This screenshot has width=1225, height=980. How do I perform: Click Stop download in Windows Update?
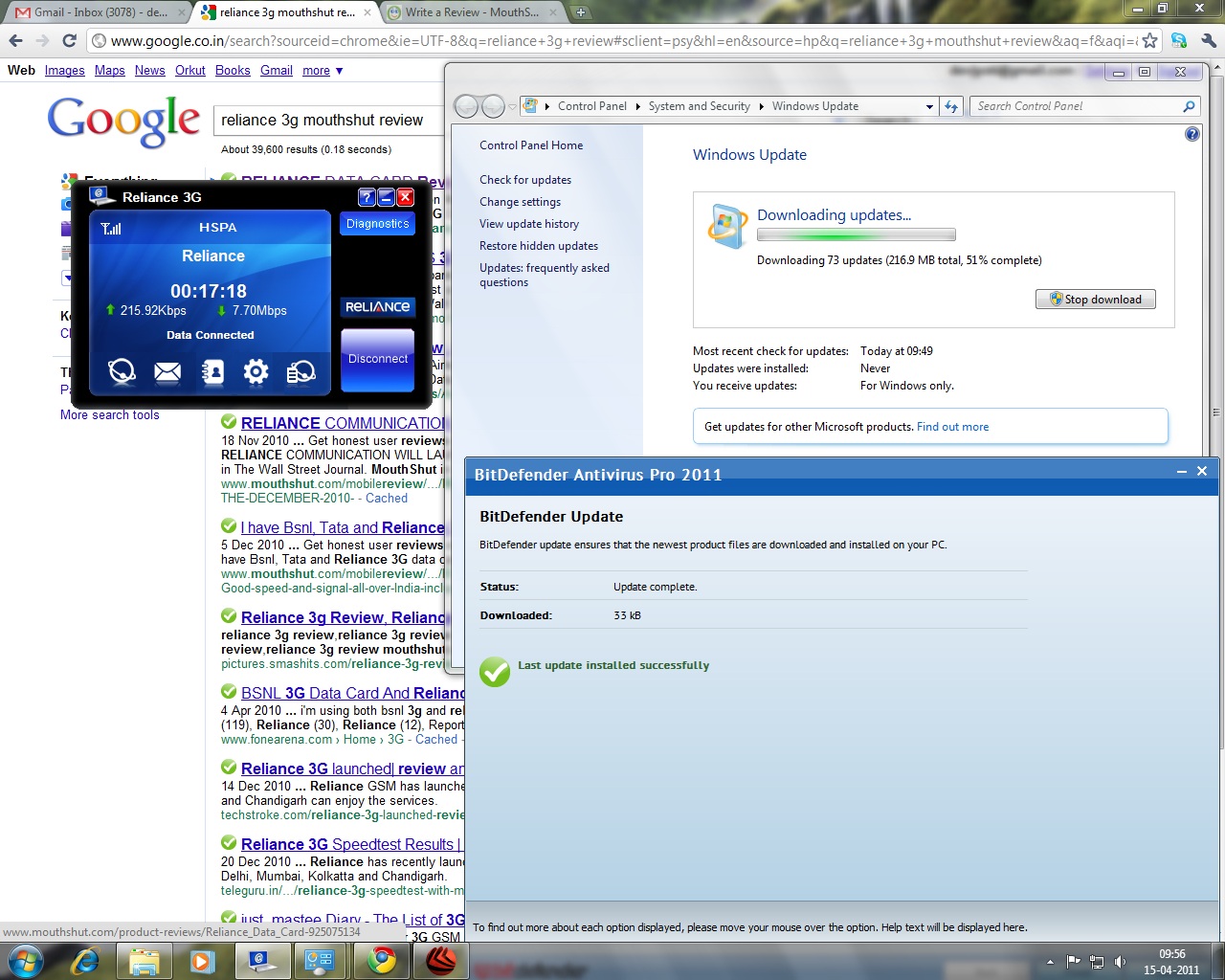1095,300
